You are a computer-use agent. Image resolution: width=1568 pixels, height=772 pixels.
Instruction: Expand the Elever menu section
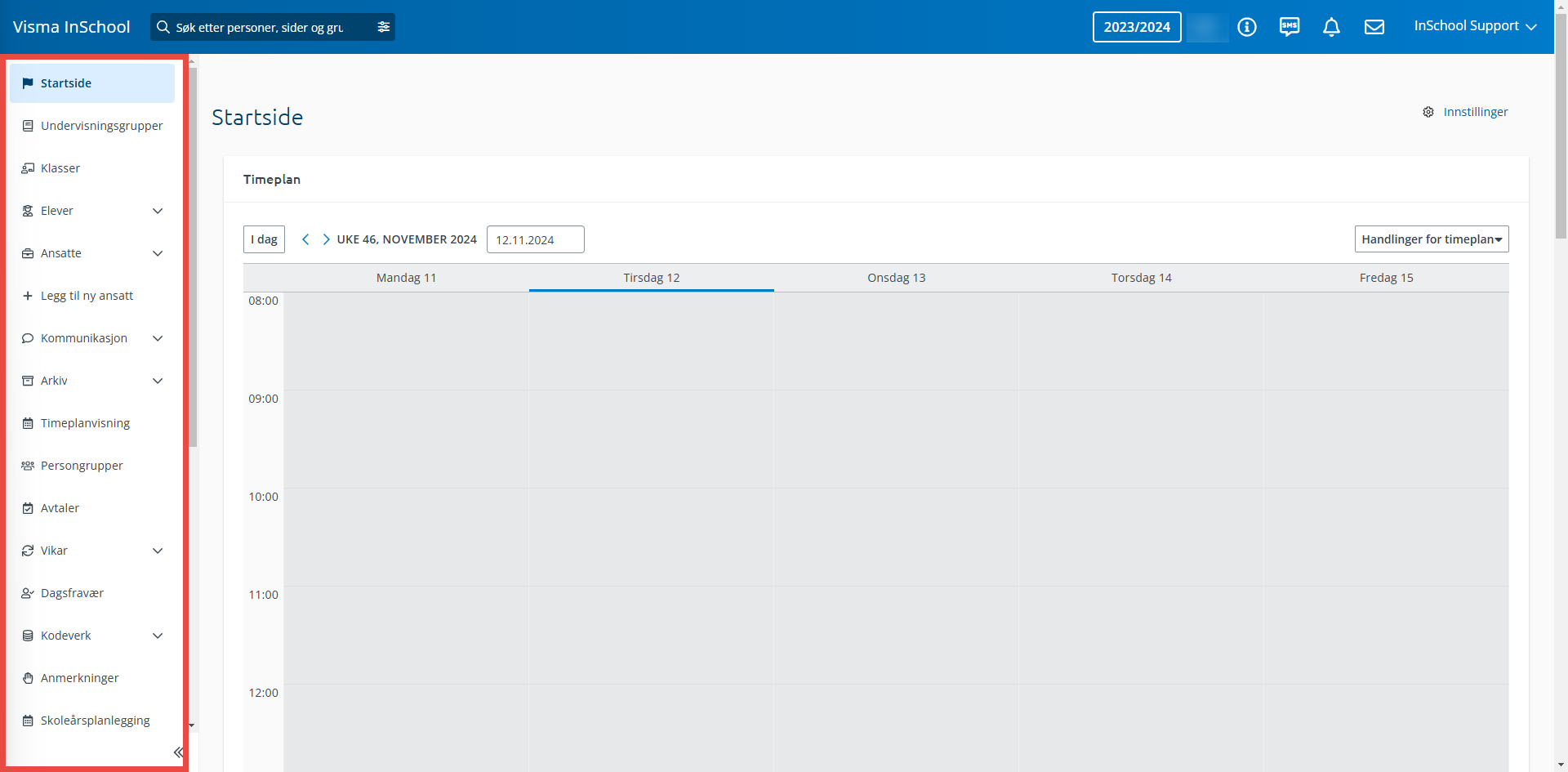pyautogui.click(x=158, y=211)
